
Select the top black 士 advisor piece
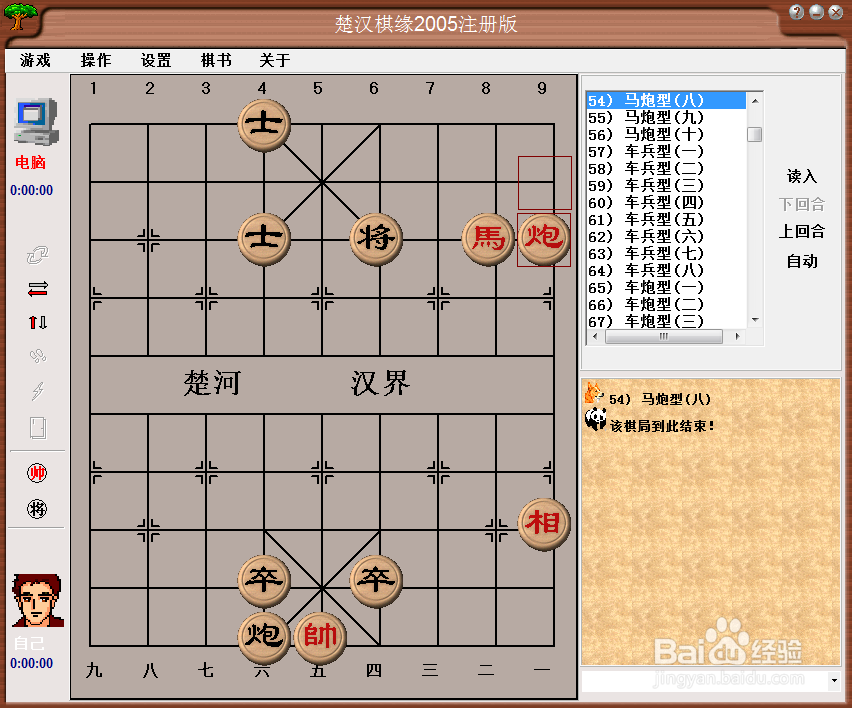(264, 126)
